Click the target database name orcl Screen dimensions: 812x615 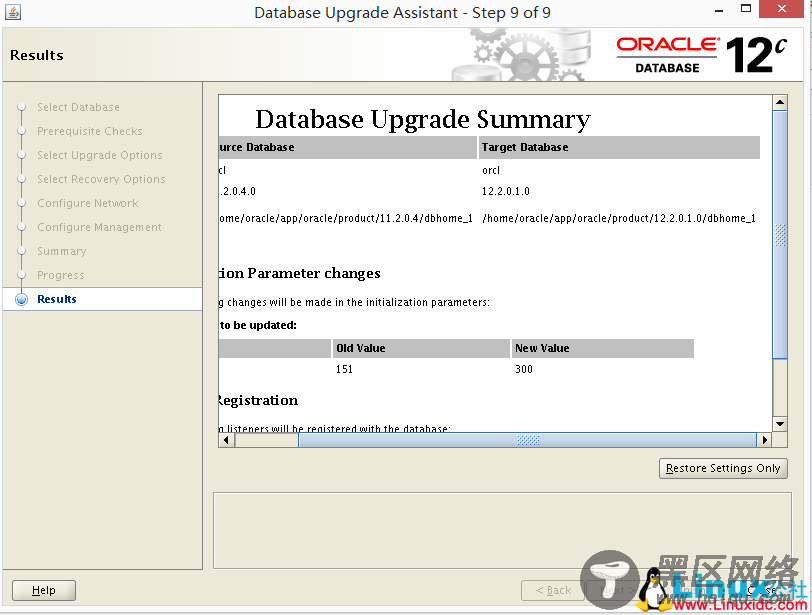pyautogui.click(x=490, y=170)
